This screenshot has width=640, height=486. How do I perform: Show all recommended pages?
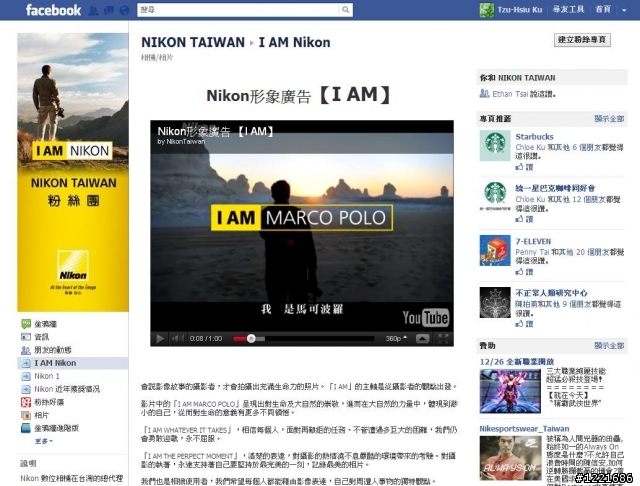click(609, 119)
